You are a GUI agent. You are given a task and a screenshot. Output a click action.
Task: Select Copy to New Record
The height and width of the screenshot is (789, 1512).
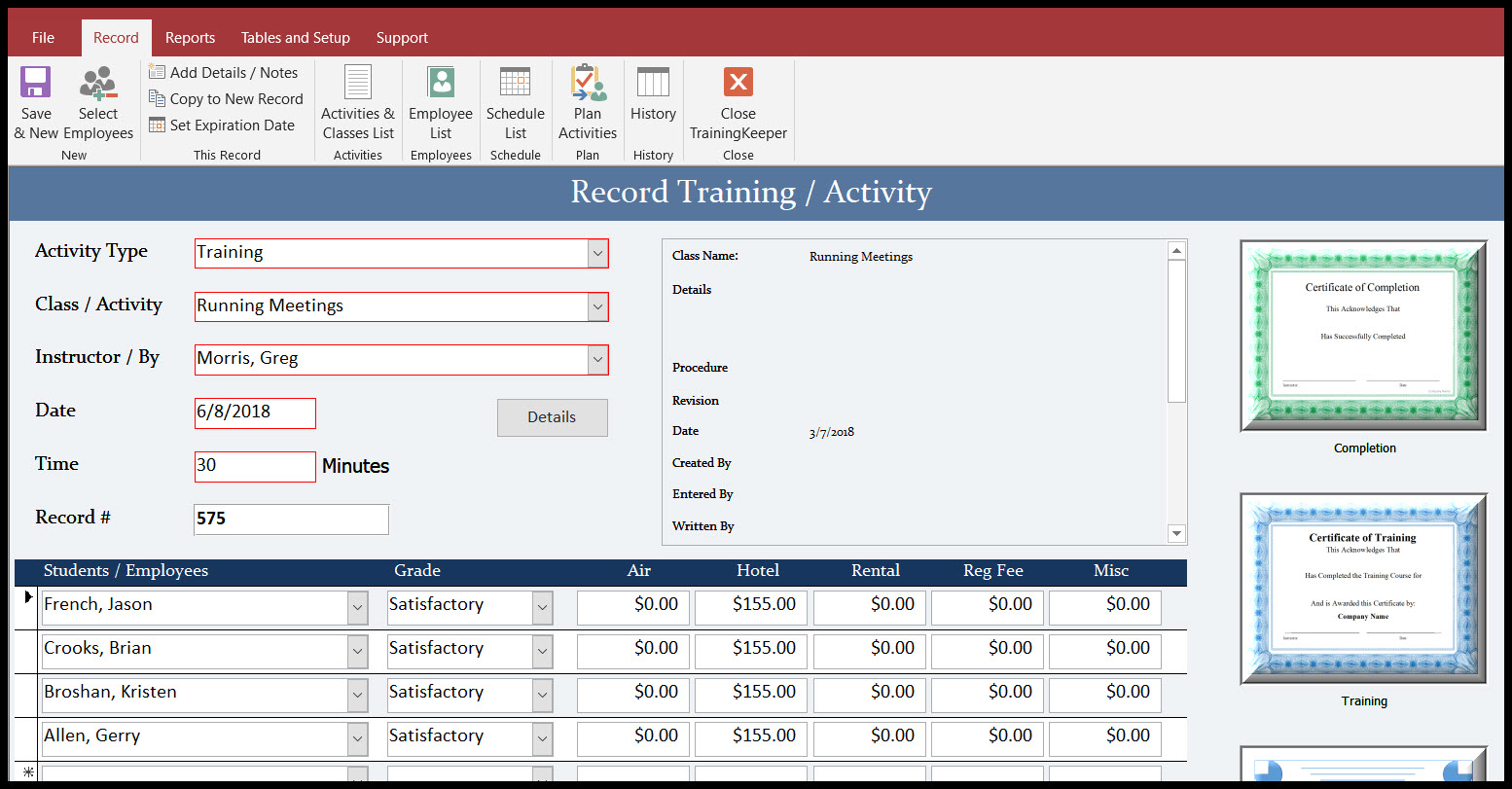[x=226, y=98]
